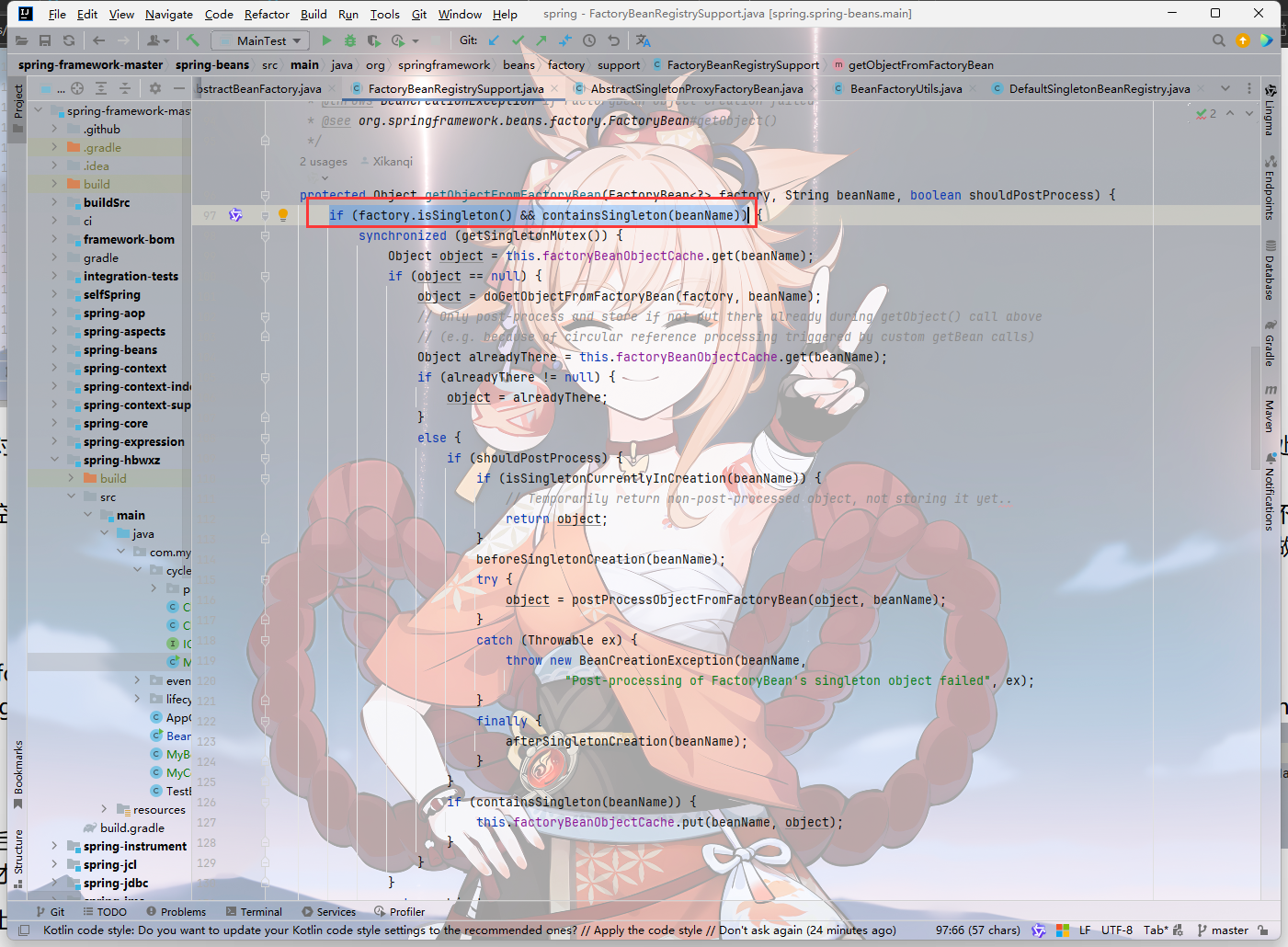Click the '2 usages' code hint
The image size is (1288, 947).
point(324,162)
